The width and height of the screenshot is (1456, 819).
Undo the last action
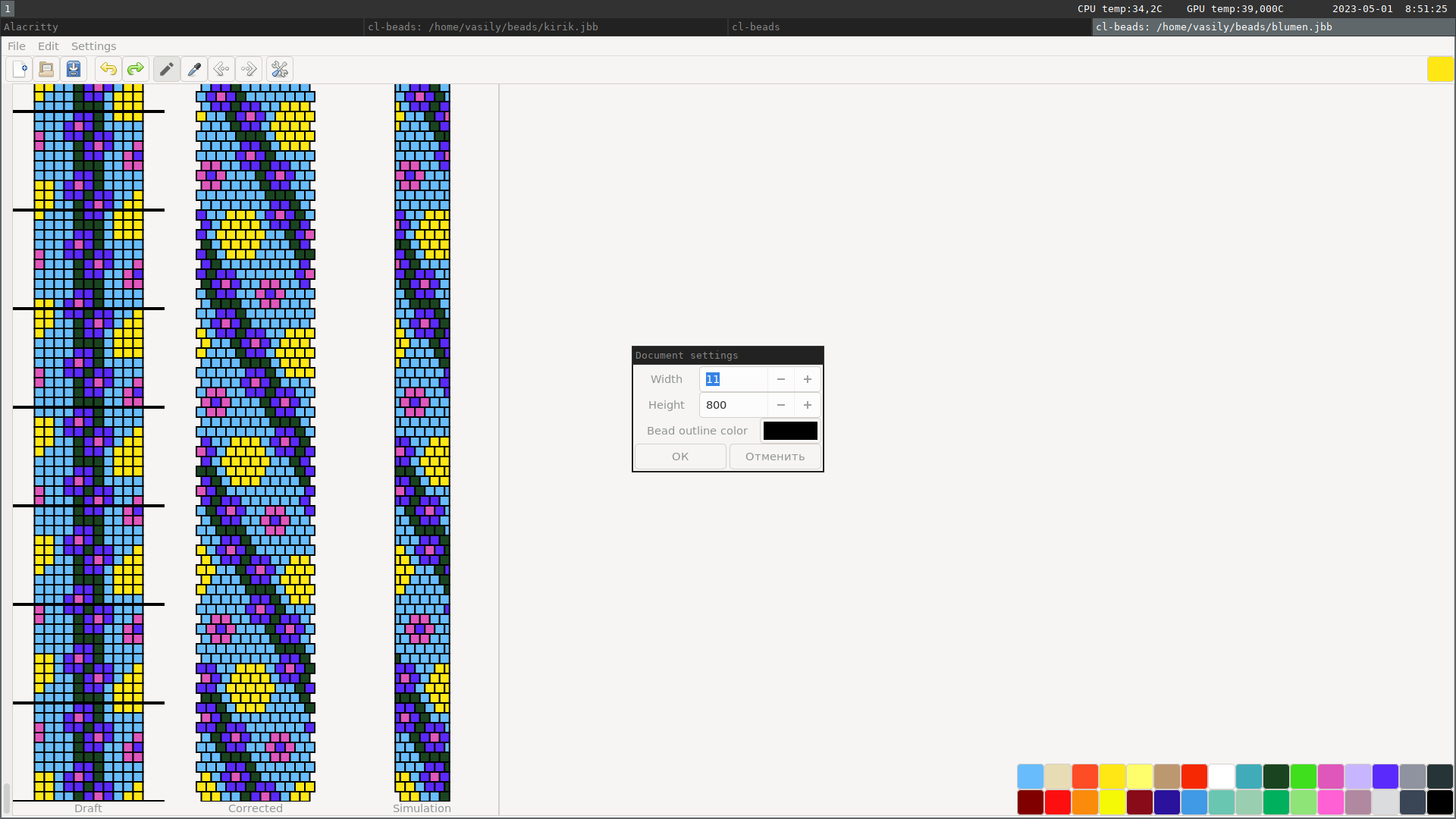coord(108,69)
